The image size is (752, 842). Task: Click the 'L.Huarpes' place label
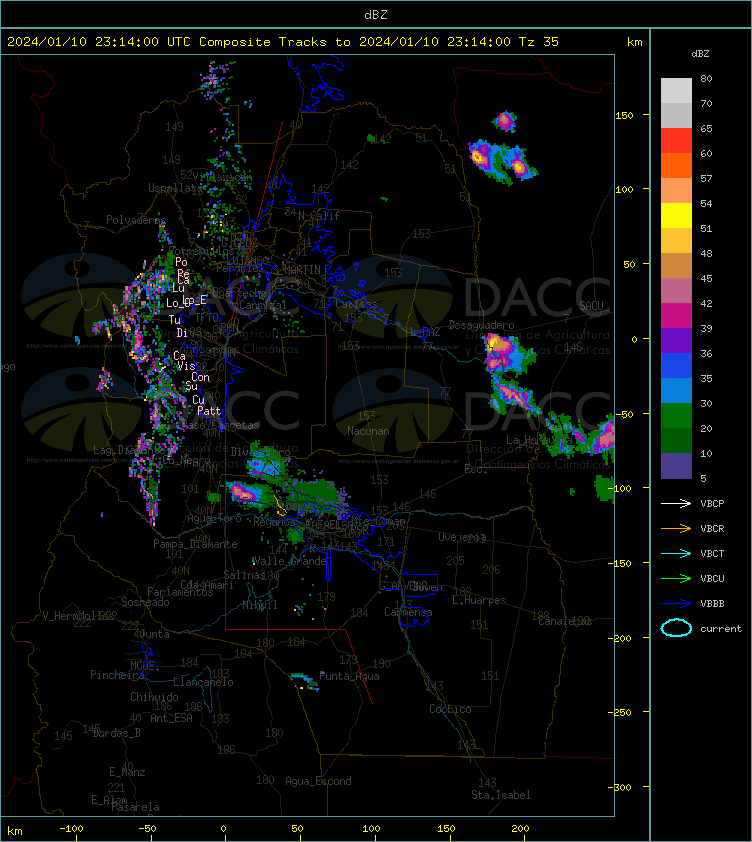pos(479,600)
